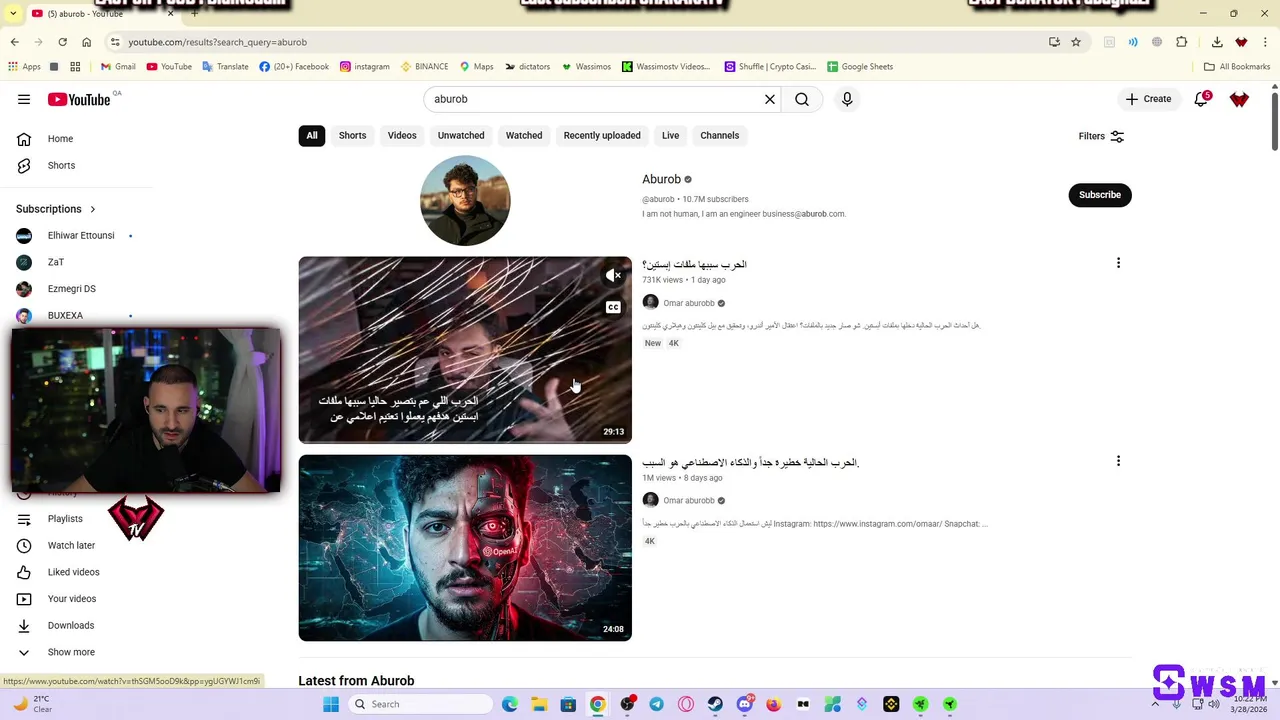1280x720 pixels.
Task: Open the Aburob channel profile picture
Action: 465,201
